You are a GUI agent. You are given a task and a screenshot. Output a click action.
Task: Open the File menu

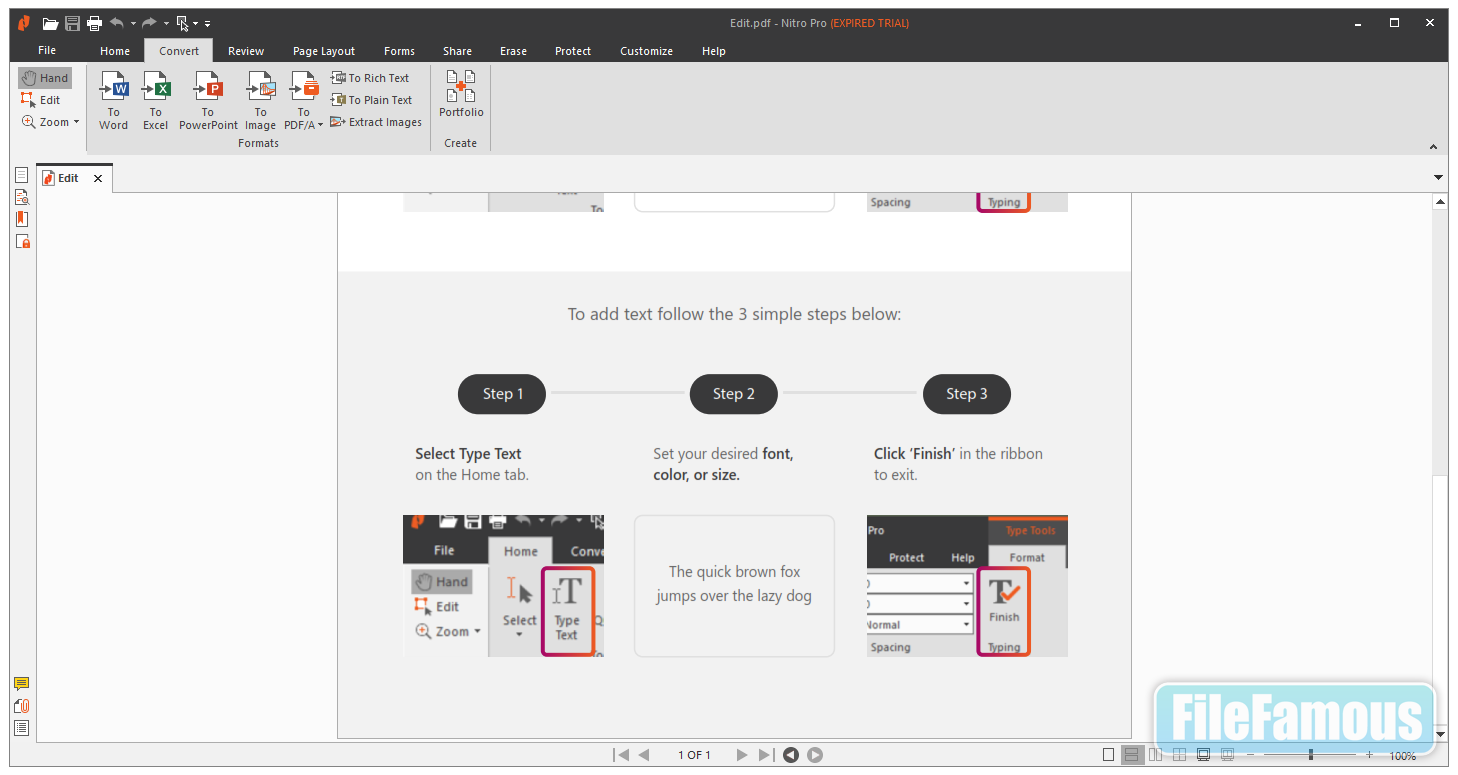point(47,51)
